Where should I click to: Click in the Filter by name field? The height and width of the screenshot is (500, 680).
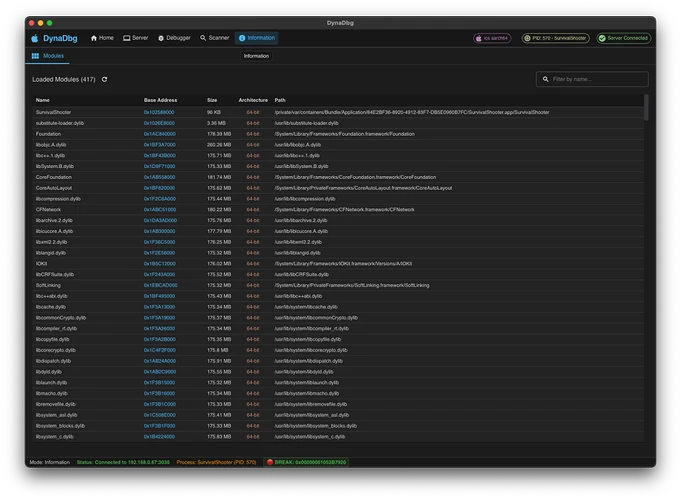(597, 79)
